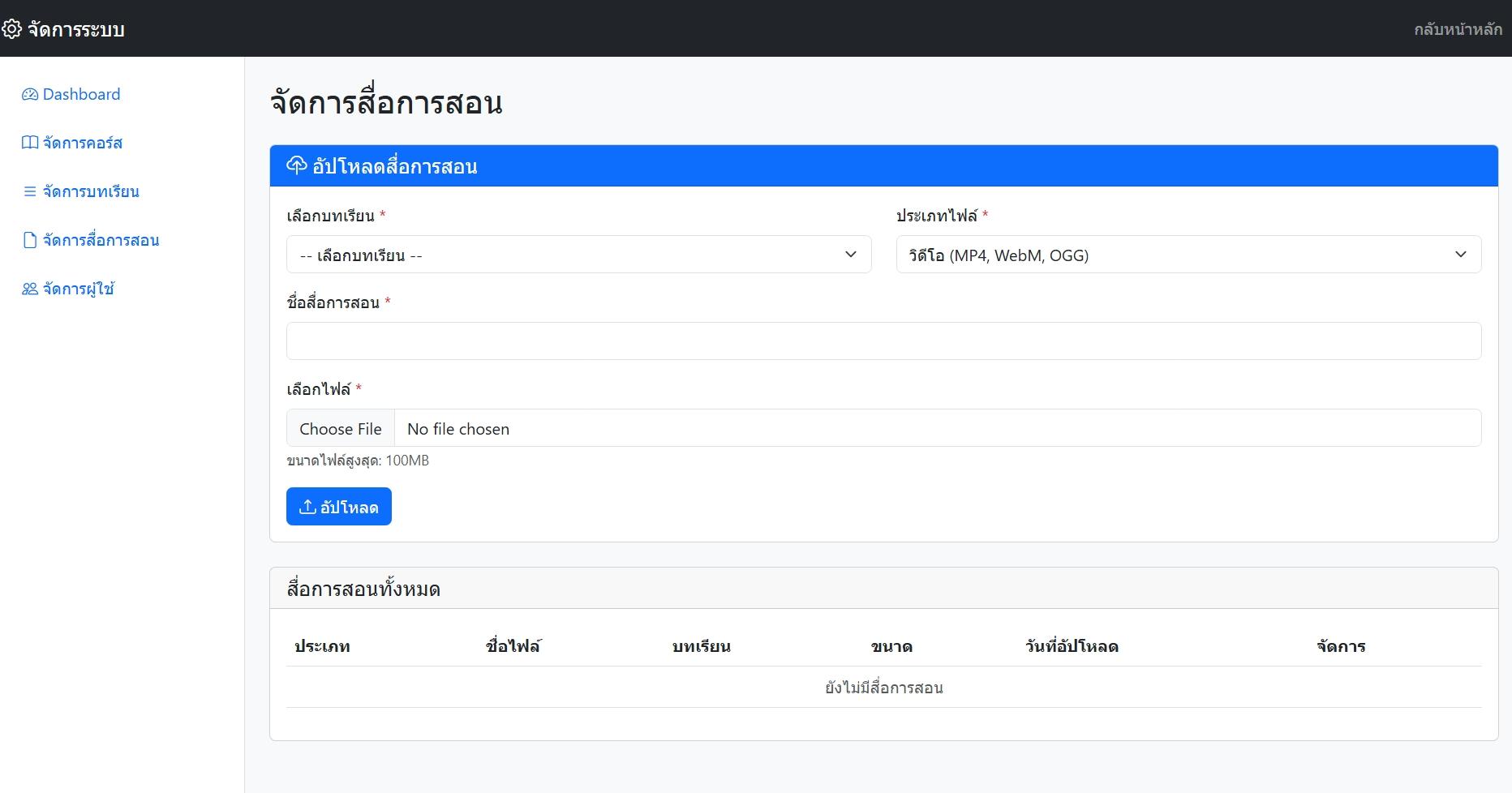Click กลับหน้าหลัก link in top bar

tap(1458, 29)
